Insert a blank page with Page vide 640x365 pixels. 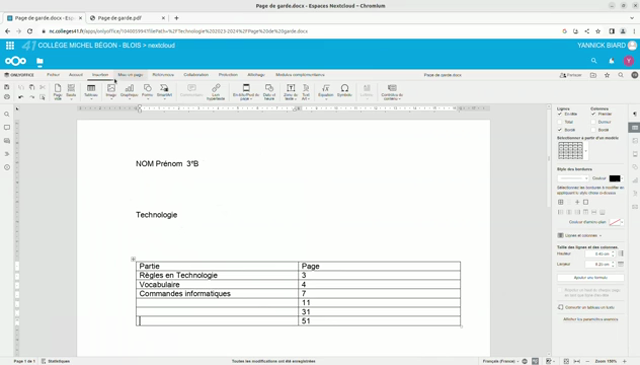click(58, 92)
